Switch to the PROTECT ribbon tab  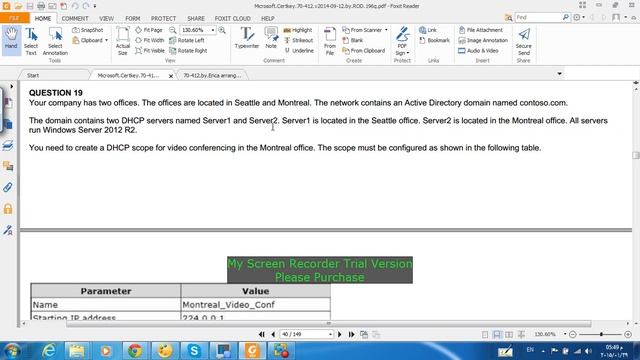coord(163,18)
